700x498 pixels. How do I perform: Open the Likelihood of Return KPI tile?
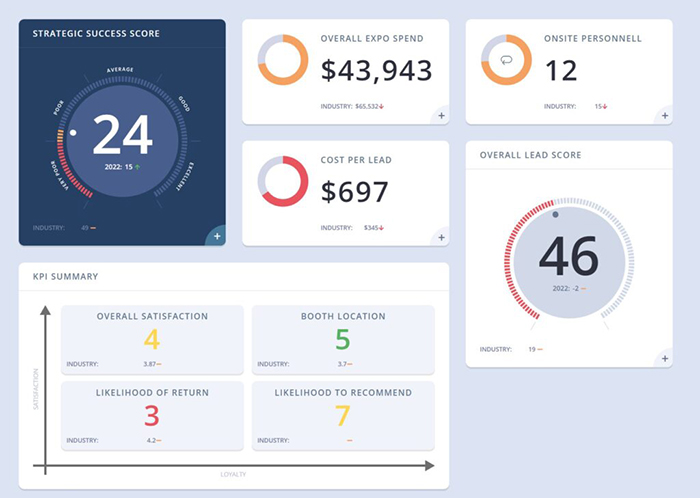pos(152,416)
